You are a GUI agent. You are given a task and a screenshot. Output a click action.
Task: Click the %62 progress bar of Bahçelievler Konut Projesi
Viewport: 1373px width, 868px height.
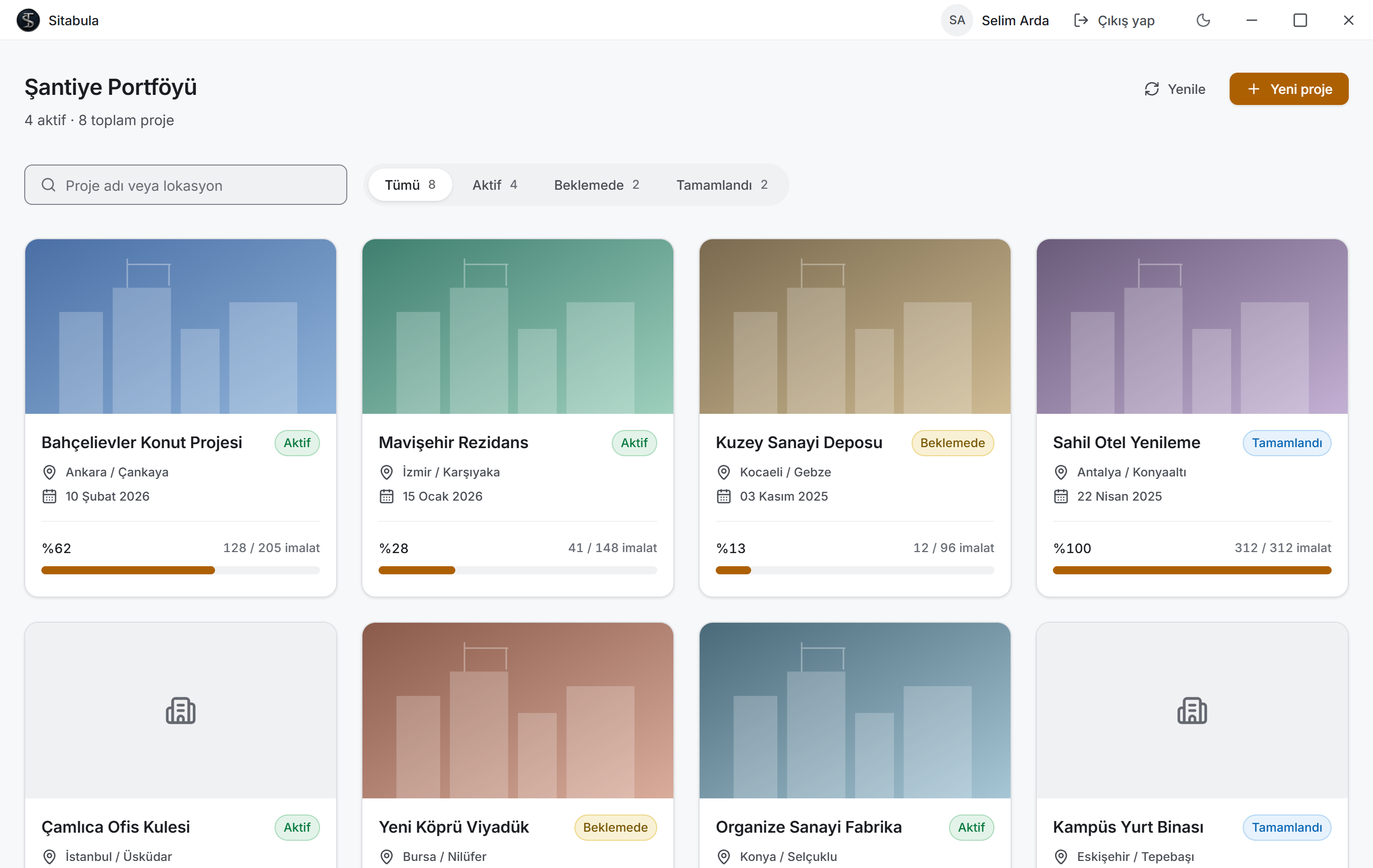181,570
